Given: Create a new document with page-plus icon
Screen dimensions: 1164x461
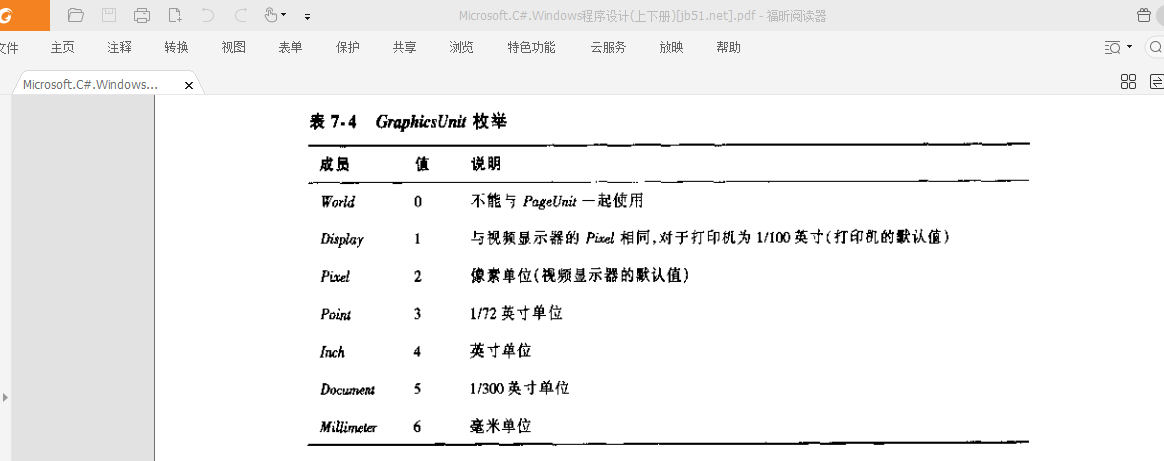Looking at the screenshot, I should click(175, 15).
